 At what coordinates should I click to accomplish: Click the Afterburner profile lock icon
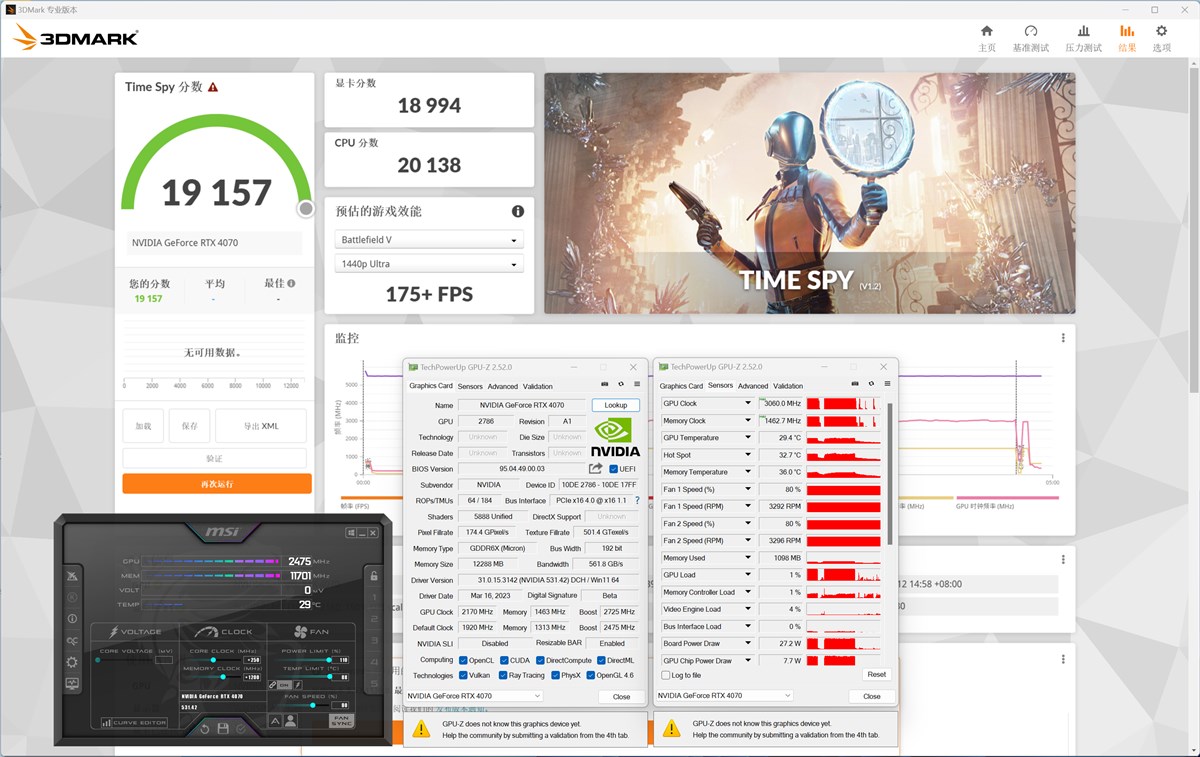tap(374, 575)
